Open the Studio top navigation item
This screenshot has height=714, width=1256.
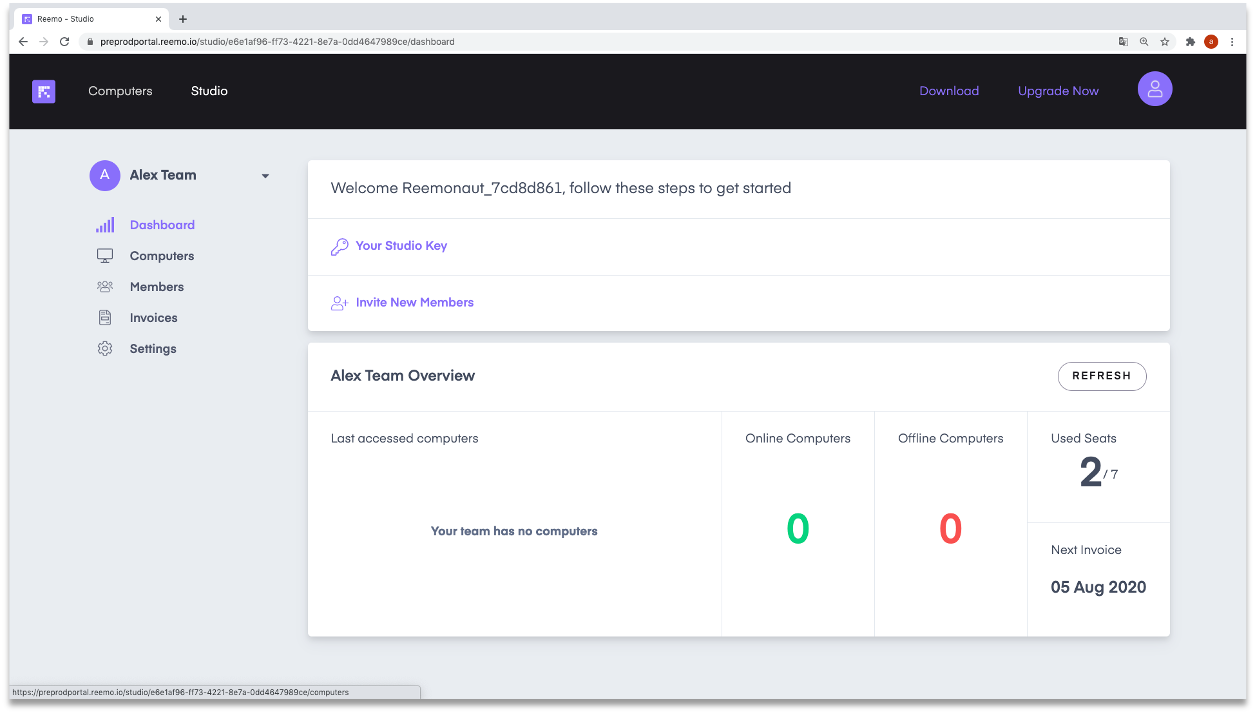[209, 91]
